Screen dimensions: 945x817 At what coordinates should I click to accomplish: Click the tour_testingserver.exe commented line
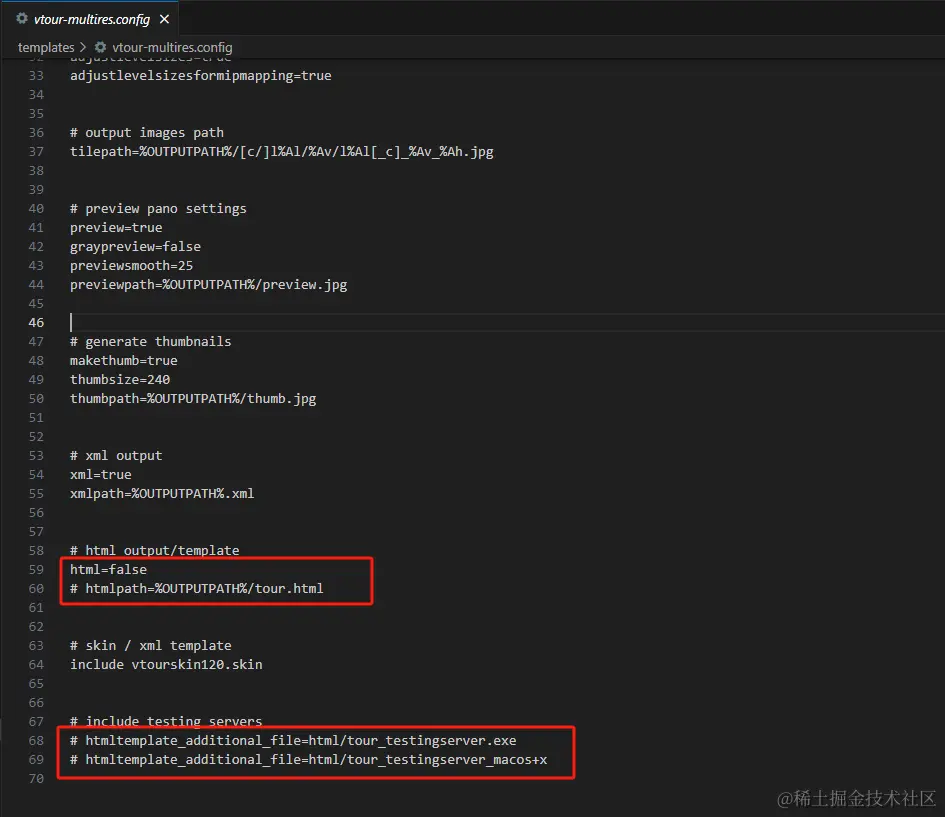[x=293, y=740]
